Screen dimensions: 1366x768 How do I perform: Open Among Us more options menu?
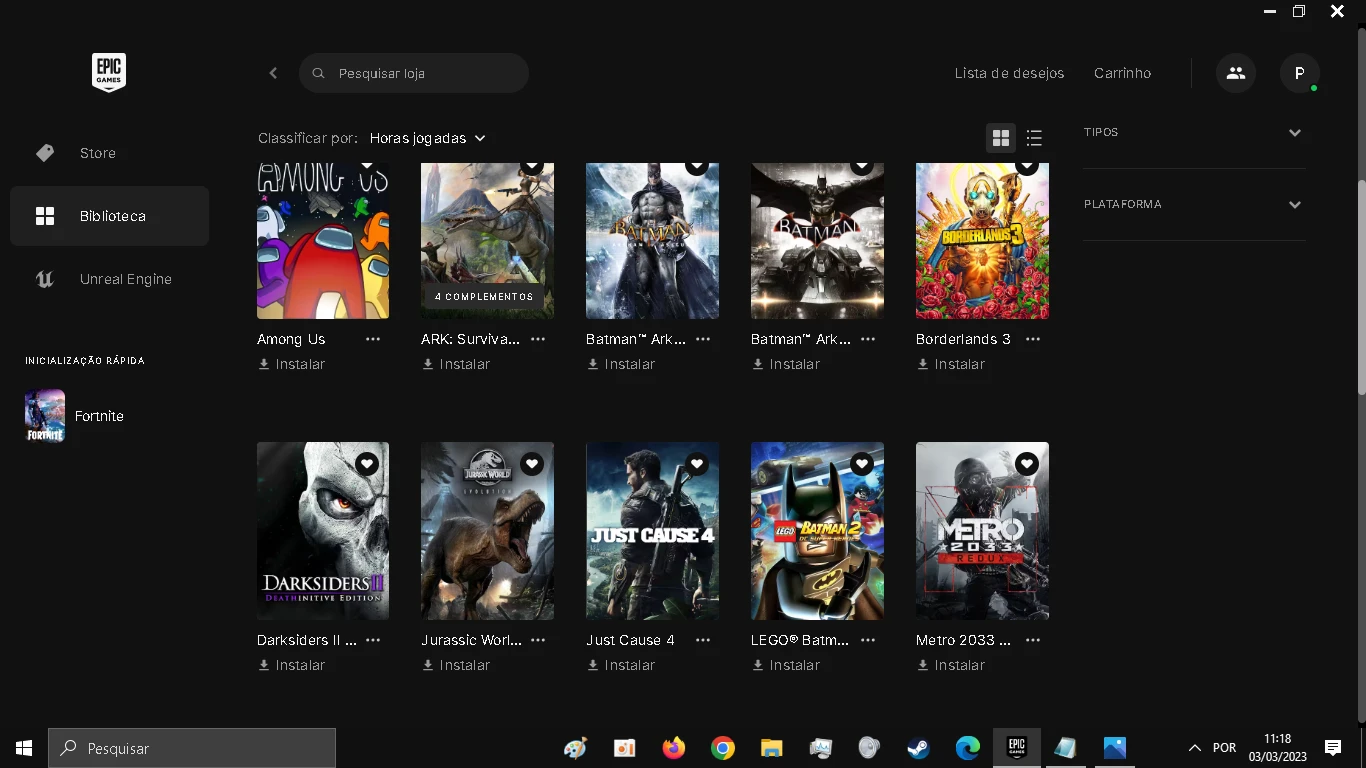(373, 339)
